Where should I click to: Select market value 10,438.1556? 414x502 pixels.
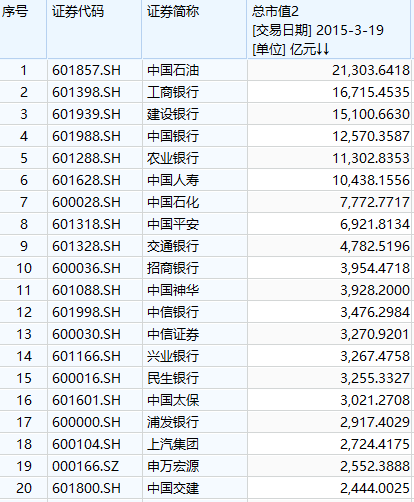(x=329, y=180)
